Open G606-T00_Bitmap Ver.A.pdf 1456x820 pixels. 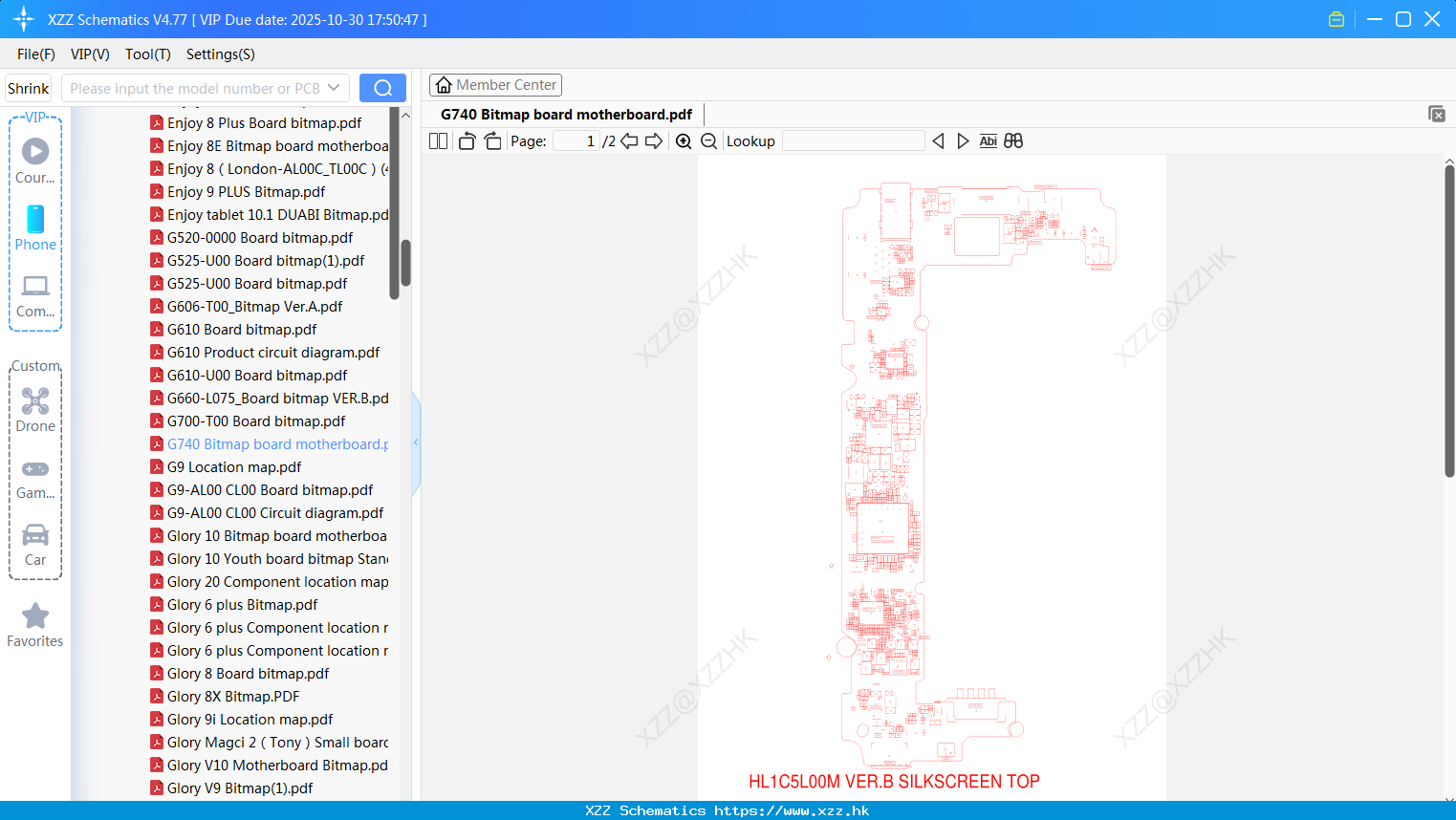coord(247,307)
